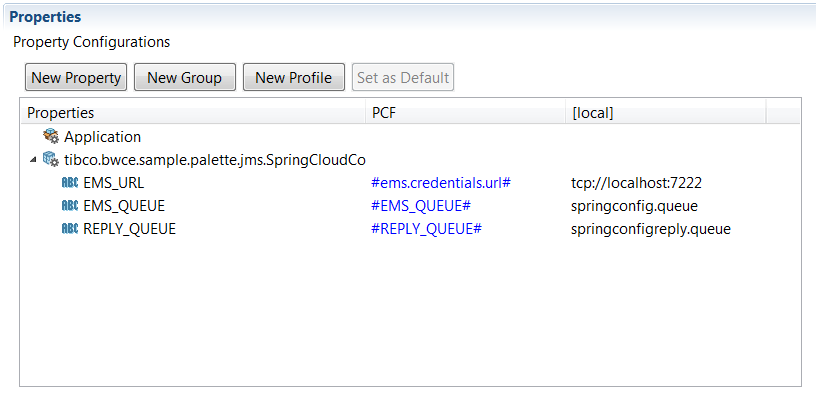Select the PCF profile column header
The width and height of the screenshot is (816, 395).
pyautogui.click(x=465, y=113)
